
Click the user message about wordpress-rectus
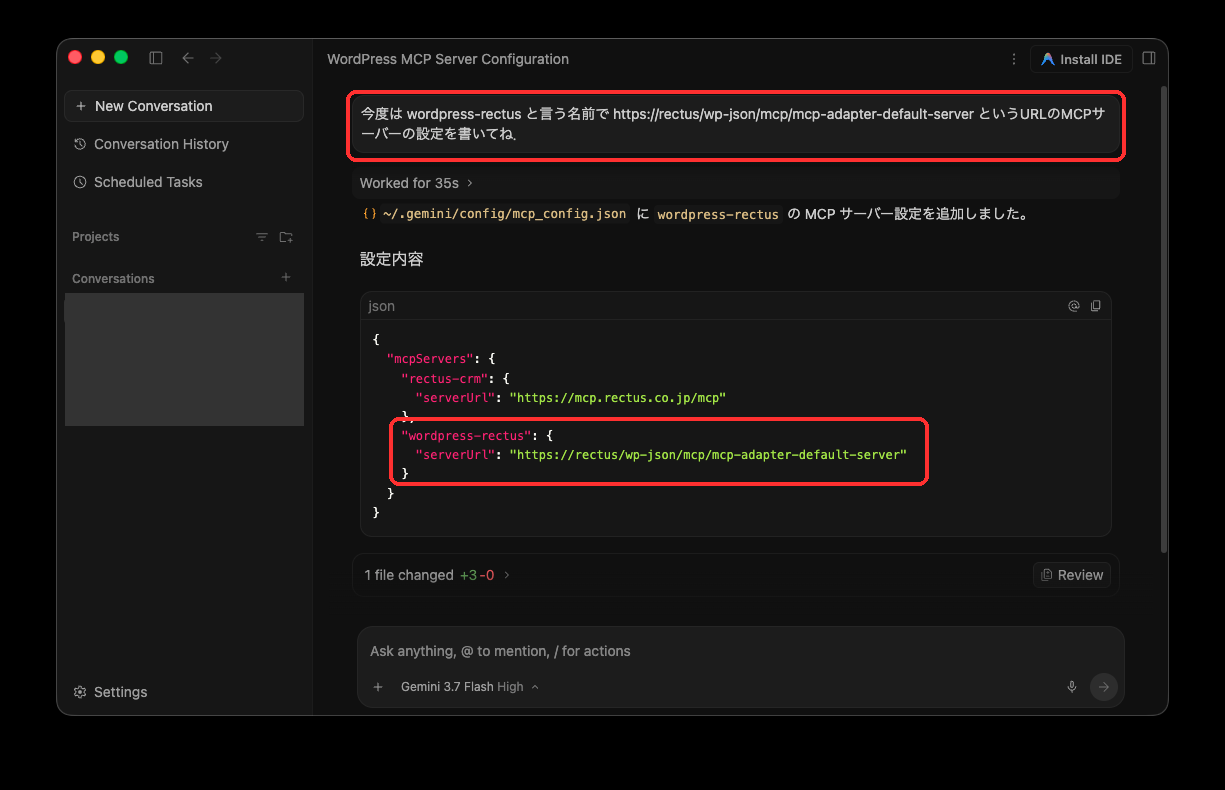pos(736,125)
